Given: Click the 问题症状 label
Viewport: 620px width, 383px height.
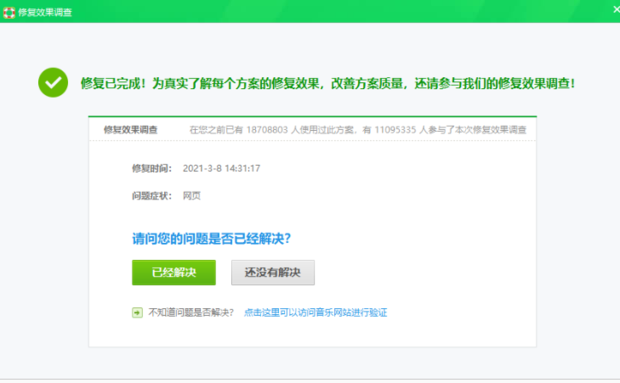Looking at the screenshot, I should [152, 196].
